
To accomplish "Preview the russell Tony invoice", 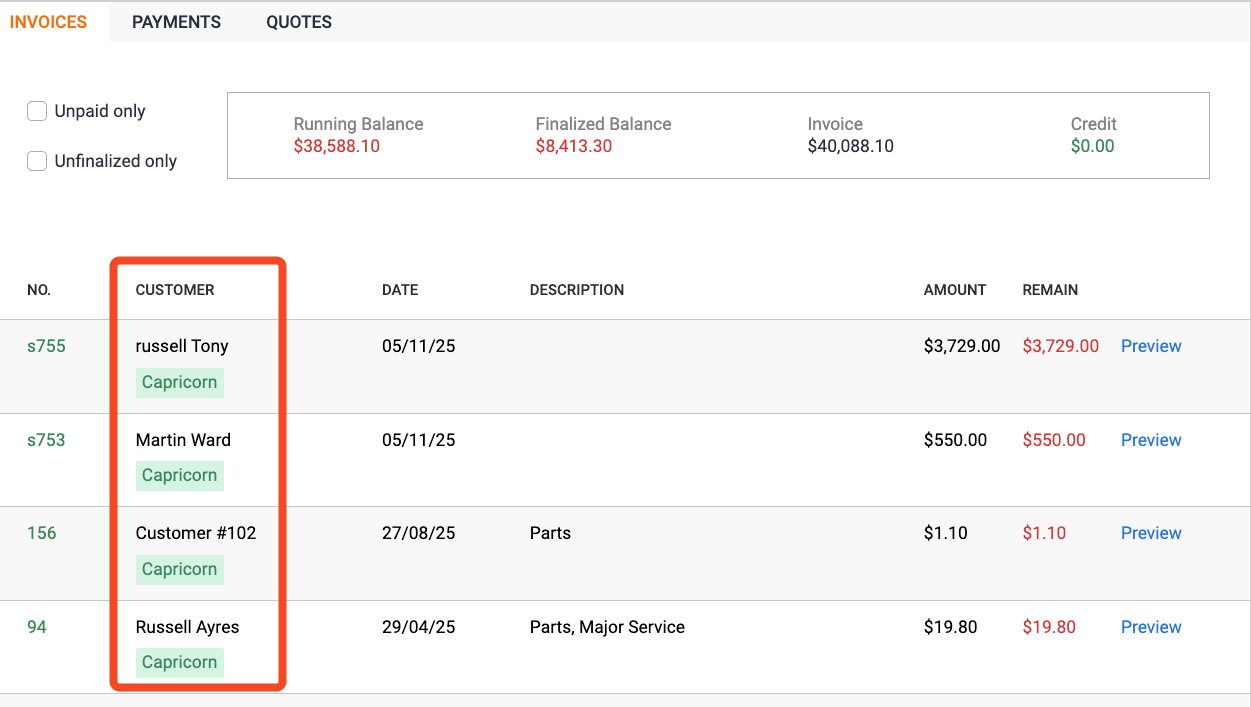I will (x=1151, y=346).
